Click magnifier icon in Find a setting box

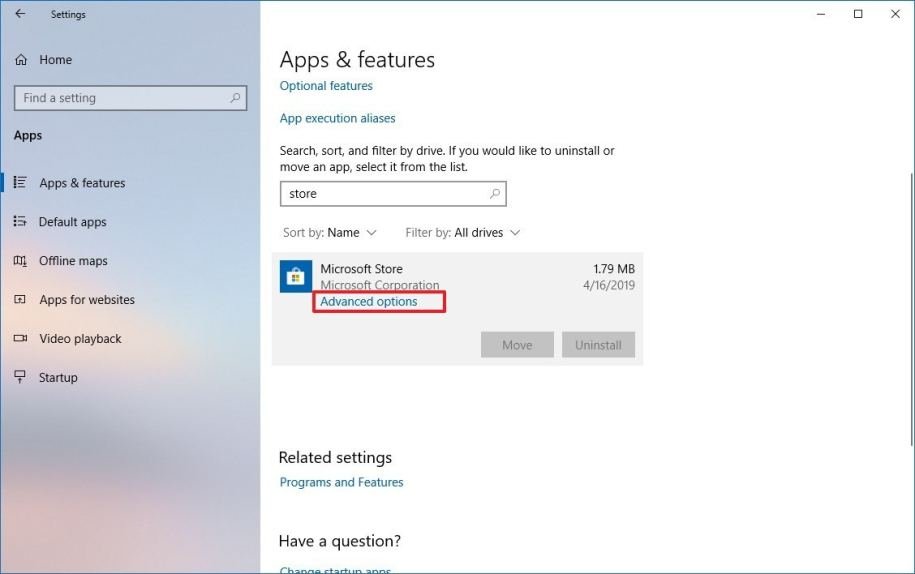click(x=235, y=98)
